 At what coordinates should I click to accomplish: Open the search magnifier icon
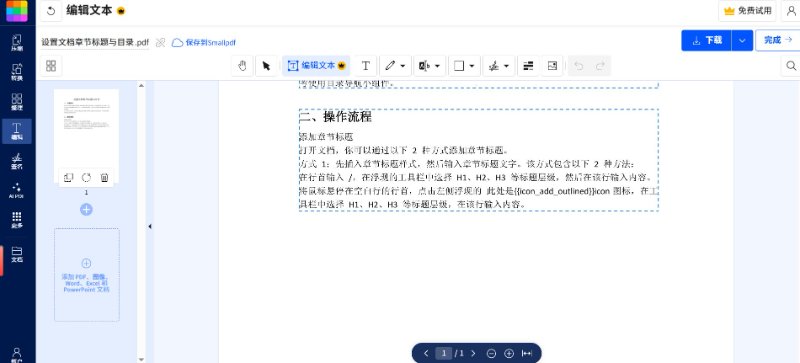[791, 66]
